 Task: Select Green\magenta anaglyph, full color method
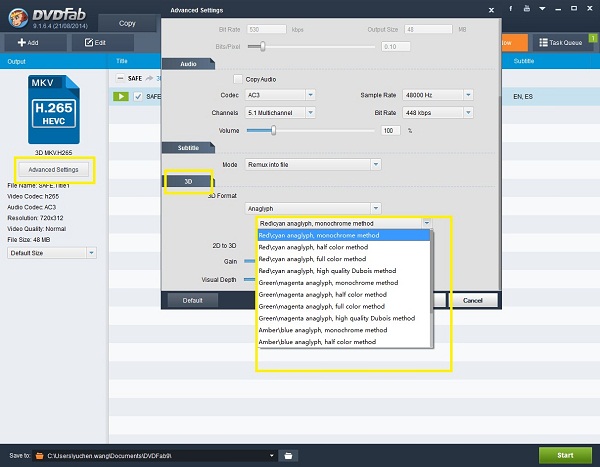[x=344, y=307]
